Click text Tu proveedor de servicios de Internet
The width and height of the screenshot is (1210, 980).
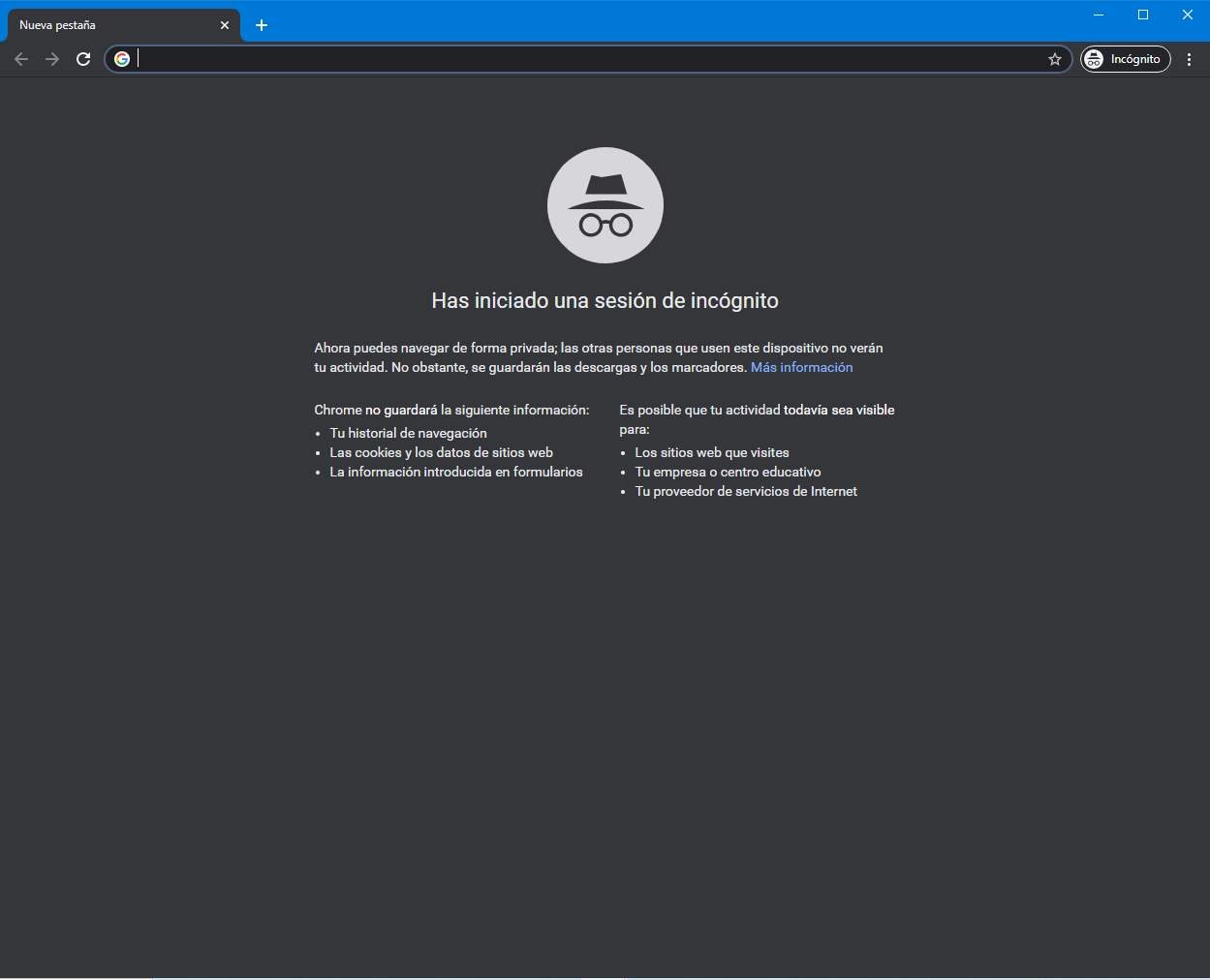746,491
